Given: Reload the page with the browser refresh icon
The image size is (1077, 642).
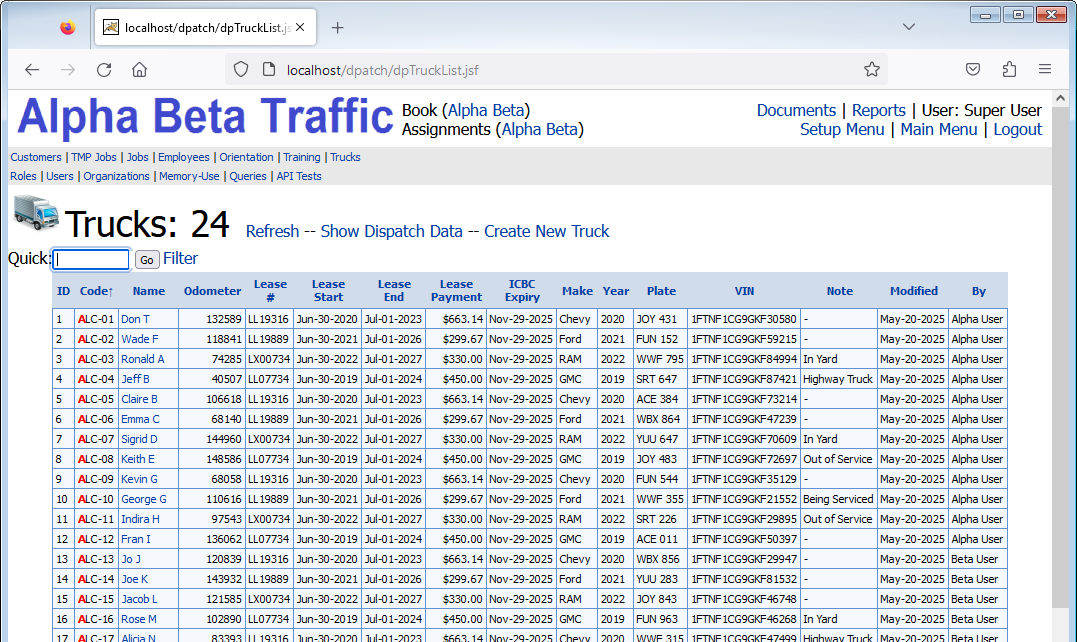Looking at the screenshot, I should pyautogui.click(x=104, y=70).
